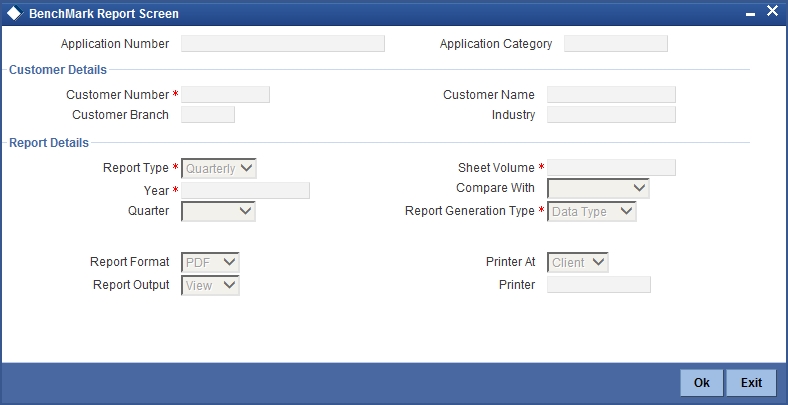Select the Customer Number input field

(x=225, y=94)
